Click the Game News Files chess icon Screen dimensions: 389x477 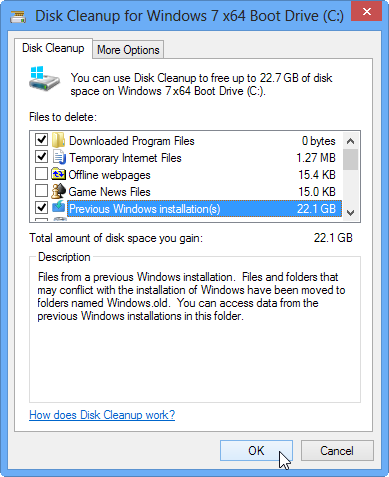pyautogui.click(x=58, y=191)
